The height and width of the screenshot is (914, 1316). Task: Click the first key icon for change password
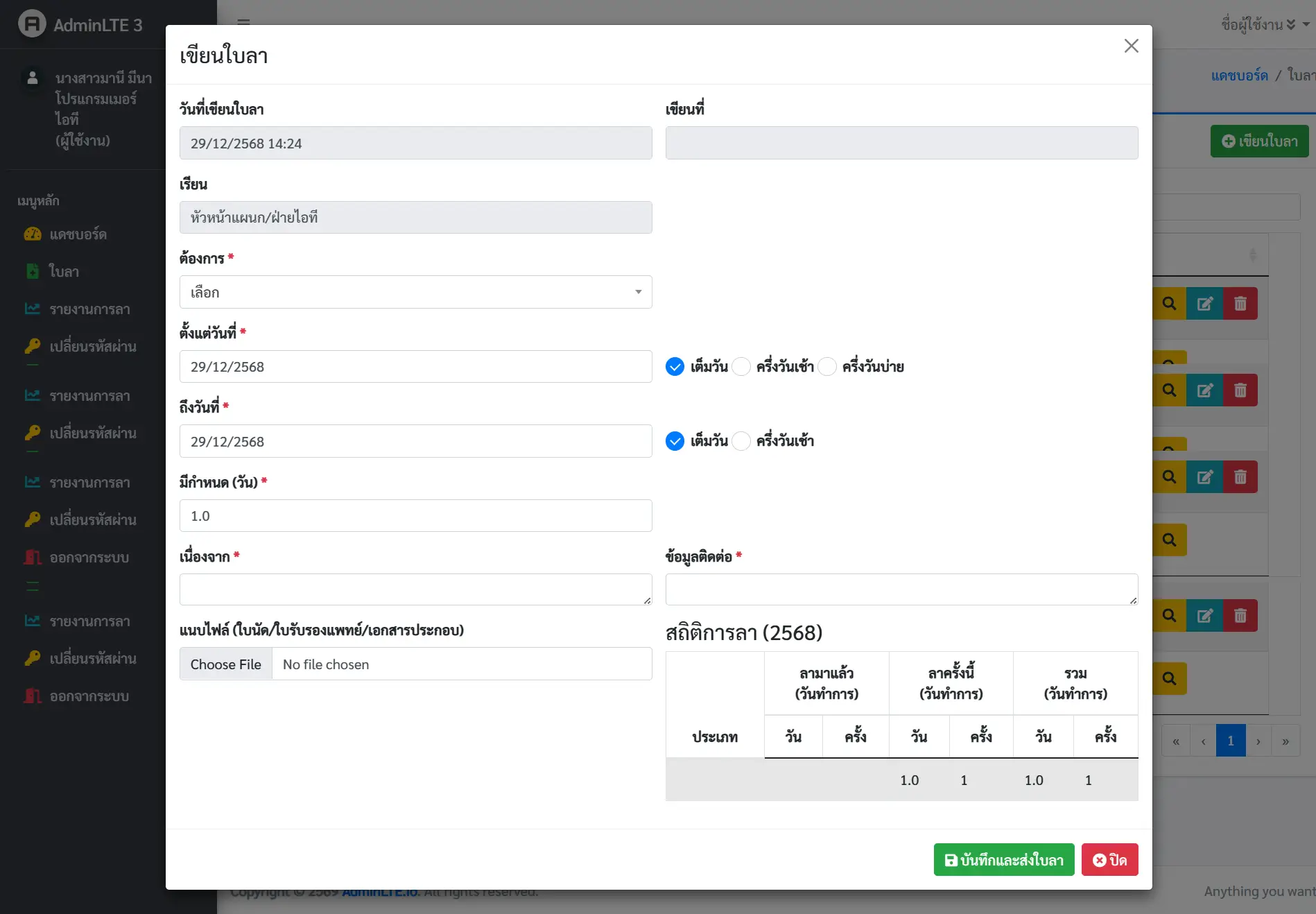tap(33, 346)
